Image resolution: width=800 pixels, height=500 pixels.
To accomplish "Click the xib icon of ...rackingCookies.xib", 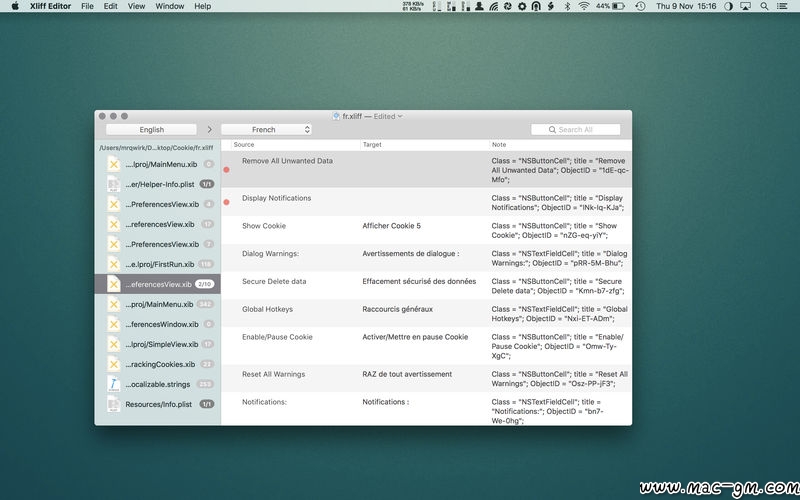I will tap(113, 364).
